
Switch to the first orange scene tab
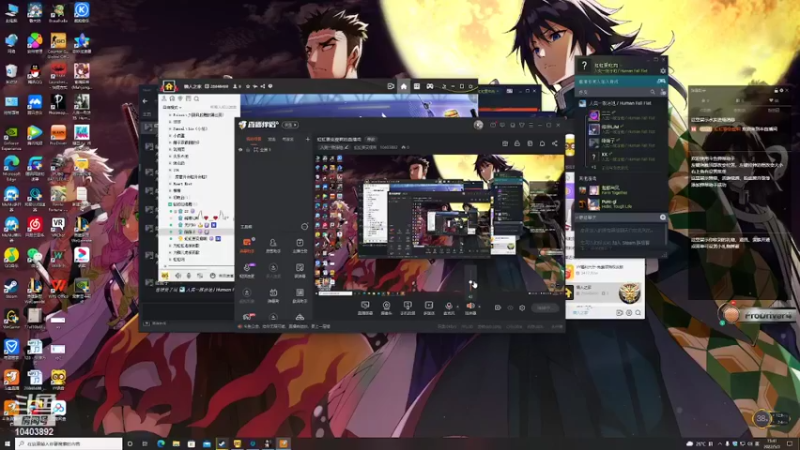(x=254, y=139)
